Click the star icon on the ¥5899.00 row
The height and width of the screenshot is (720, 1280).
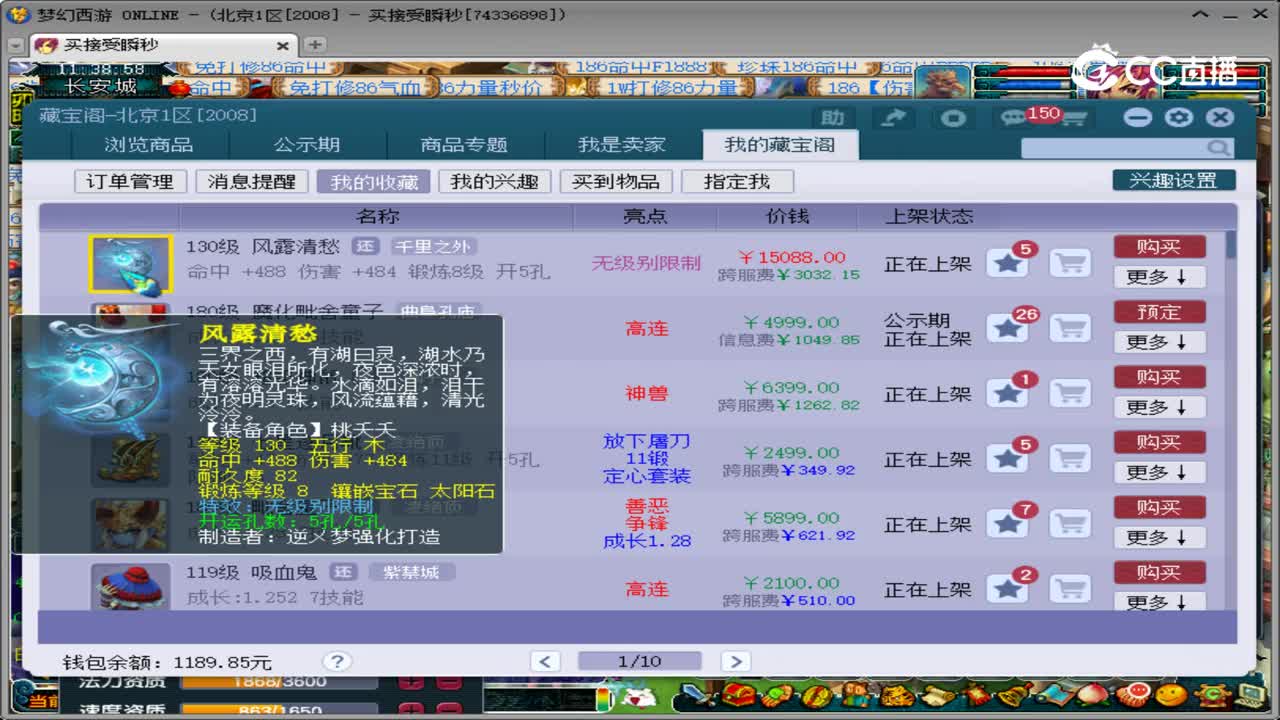1008,524
